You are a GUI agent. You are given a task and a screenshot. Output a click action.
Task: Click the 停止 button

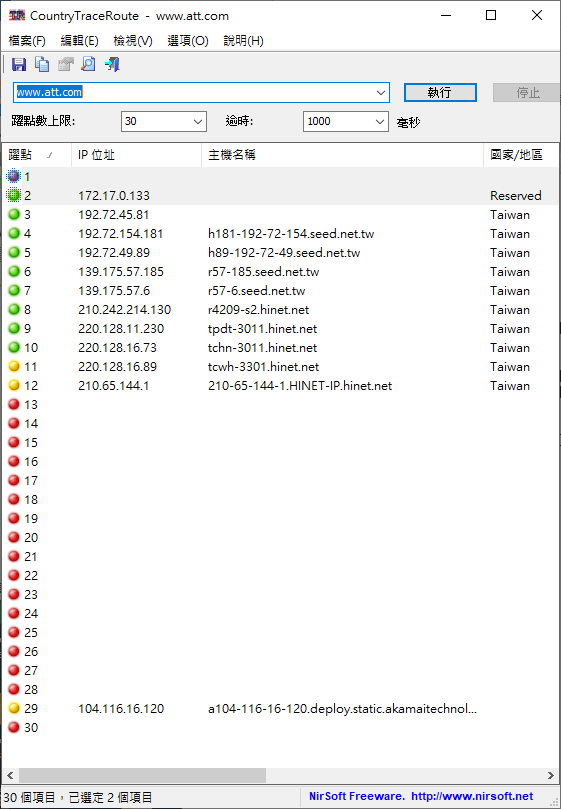[x=526, y=92]
